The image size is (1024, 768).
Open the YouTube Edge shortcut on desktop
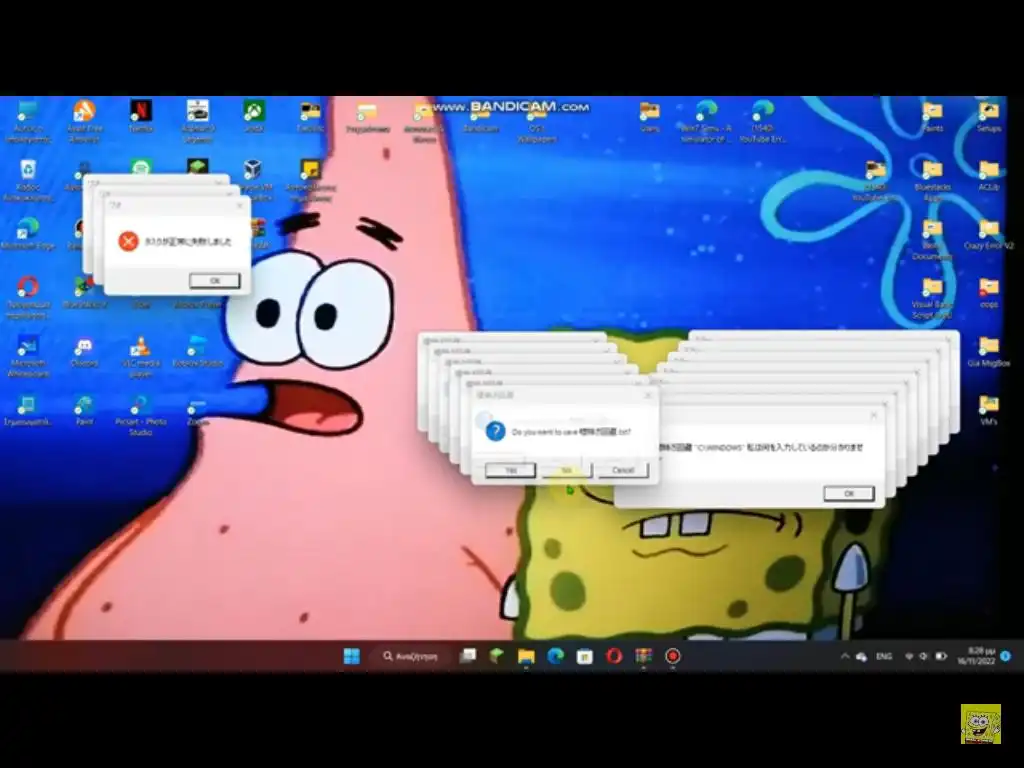click(762, 120)
